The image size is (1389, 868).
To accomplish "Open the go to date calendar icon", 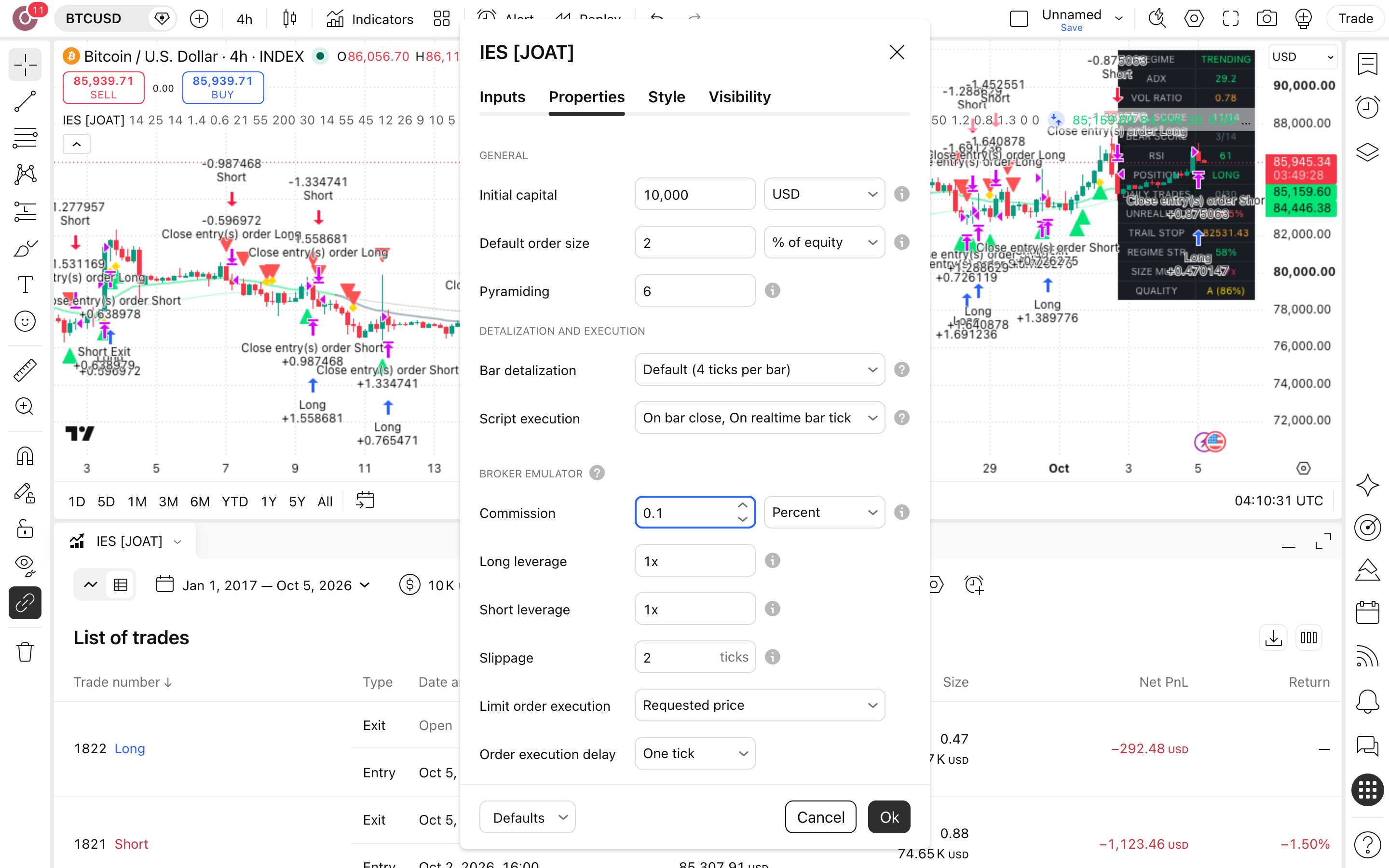I will (365, 501).
